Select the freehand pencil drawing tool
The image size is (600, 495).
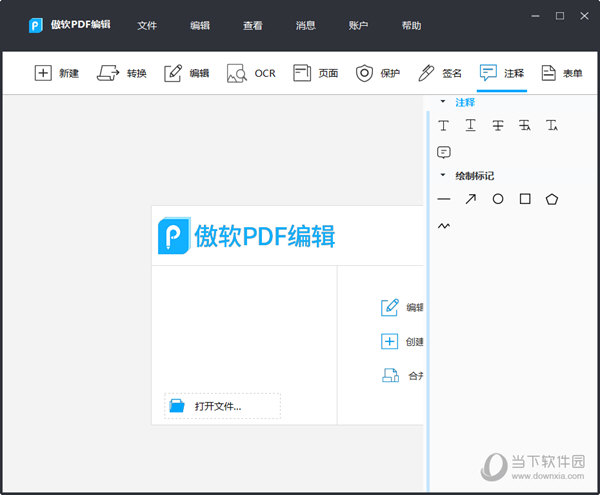(x=443, y=226)
